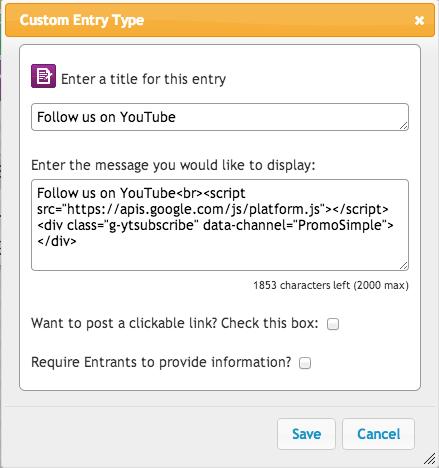Place cursor after the closing div tag
Image resolution: width=439 pixels, height=468 pixels.
point(77,241)
